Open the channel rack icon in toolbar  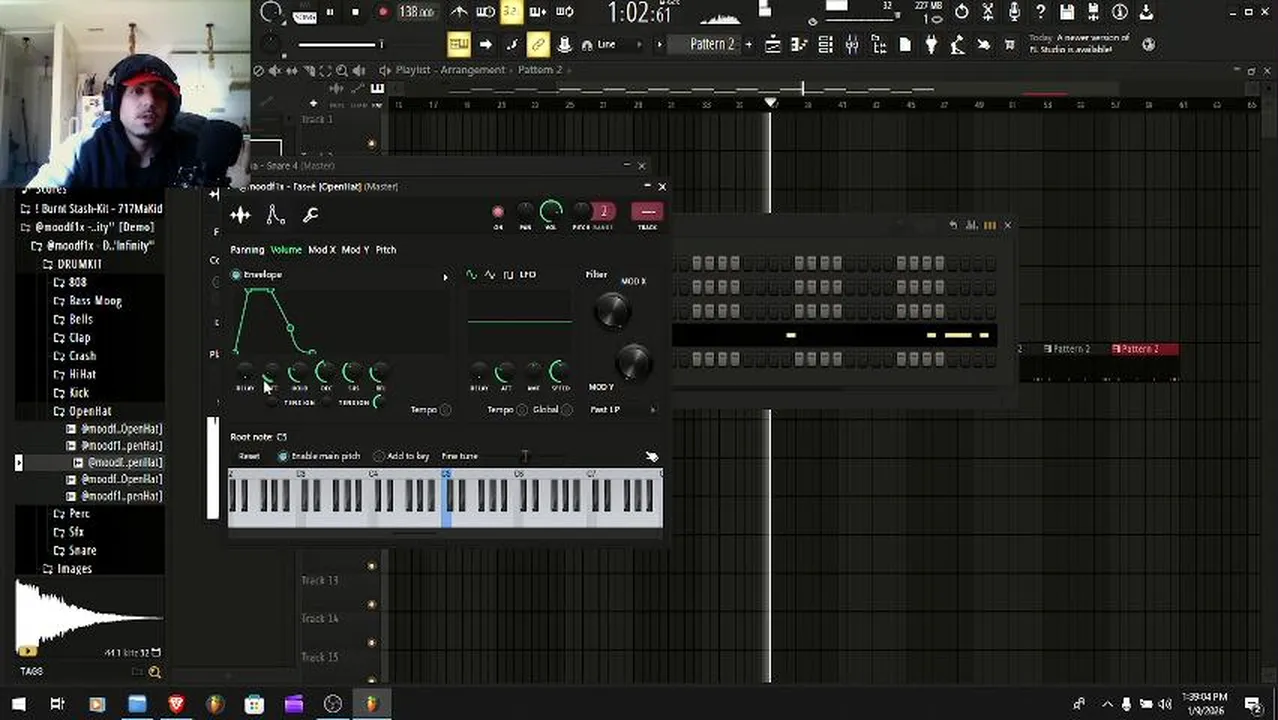click(825, 44)
